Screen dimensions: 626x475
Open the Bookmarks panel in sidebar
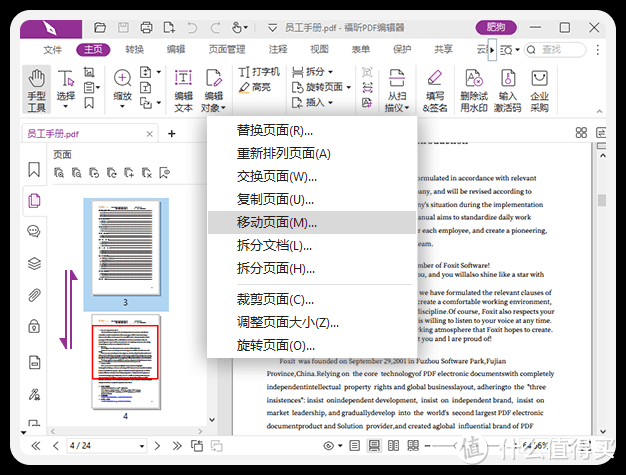click(34, 169)
